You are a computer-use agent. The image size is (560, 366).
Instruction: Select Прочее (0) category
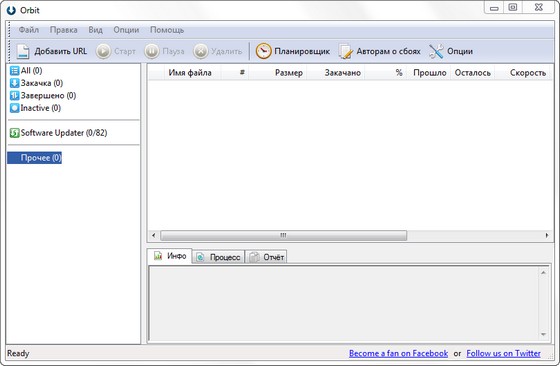click(x=35, y=158)
